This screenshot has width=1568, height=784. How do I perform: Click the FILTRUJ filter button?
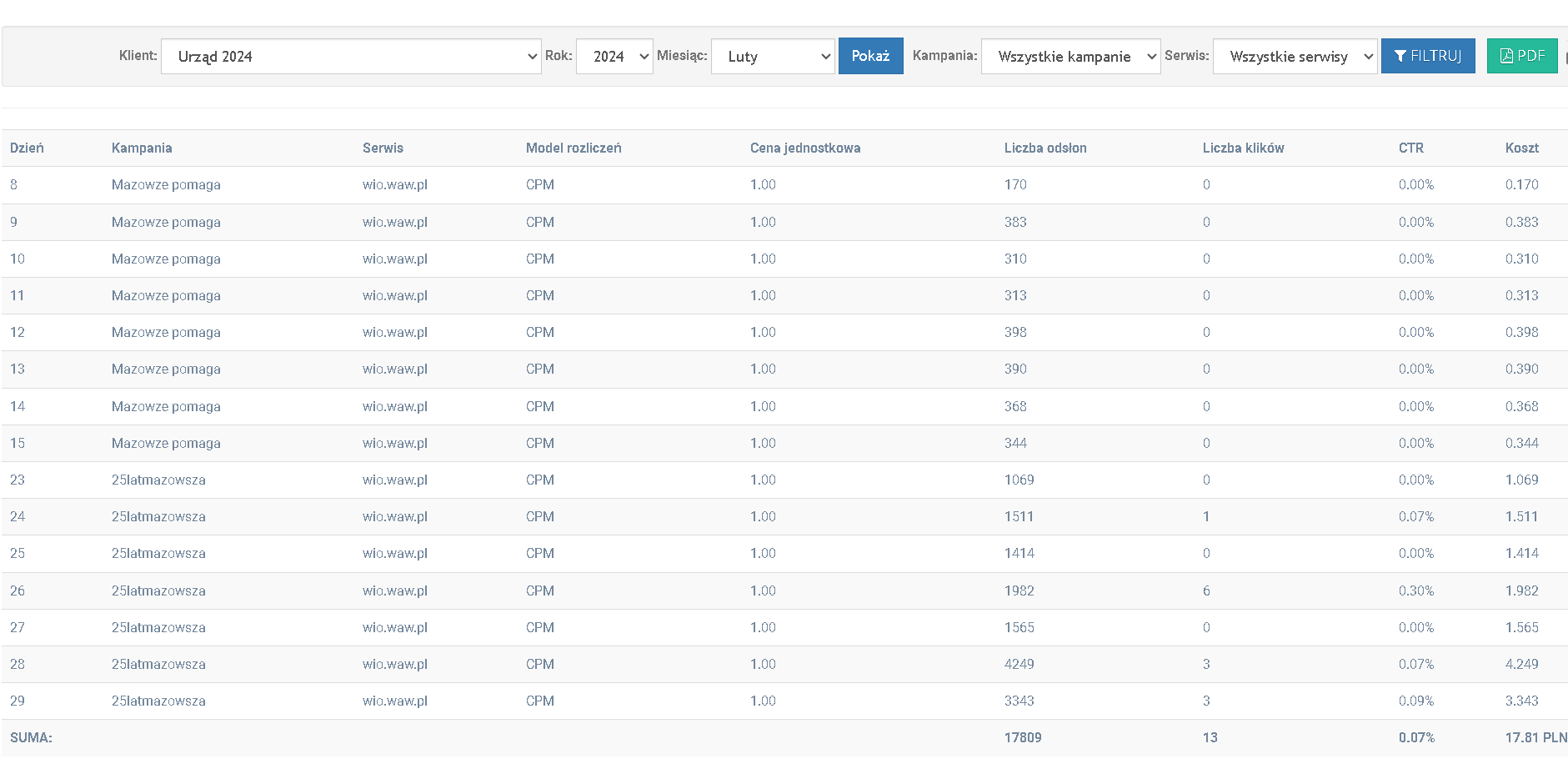1427,56
